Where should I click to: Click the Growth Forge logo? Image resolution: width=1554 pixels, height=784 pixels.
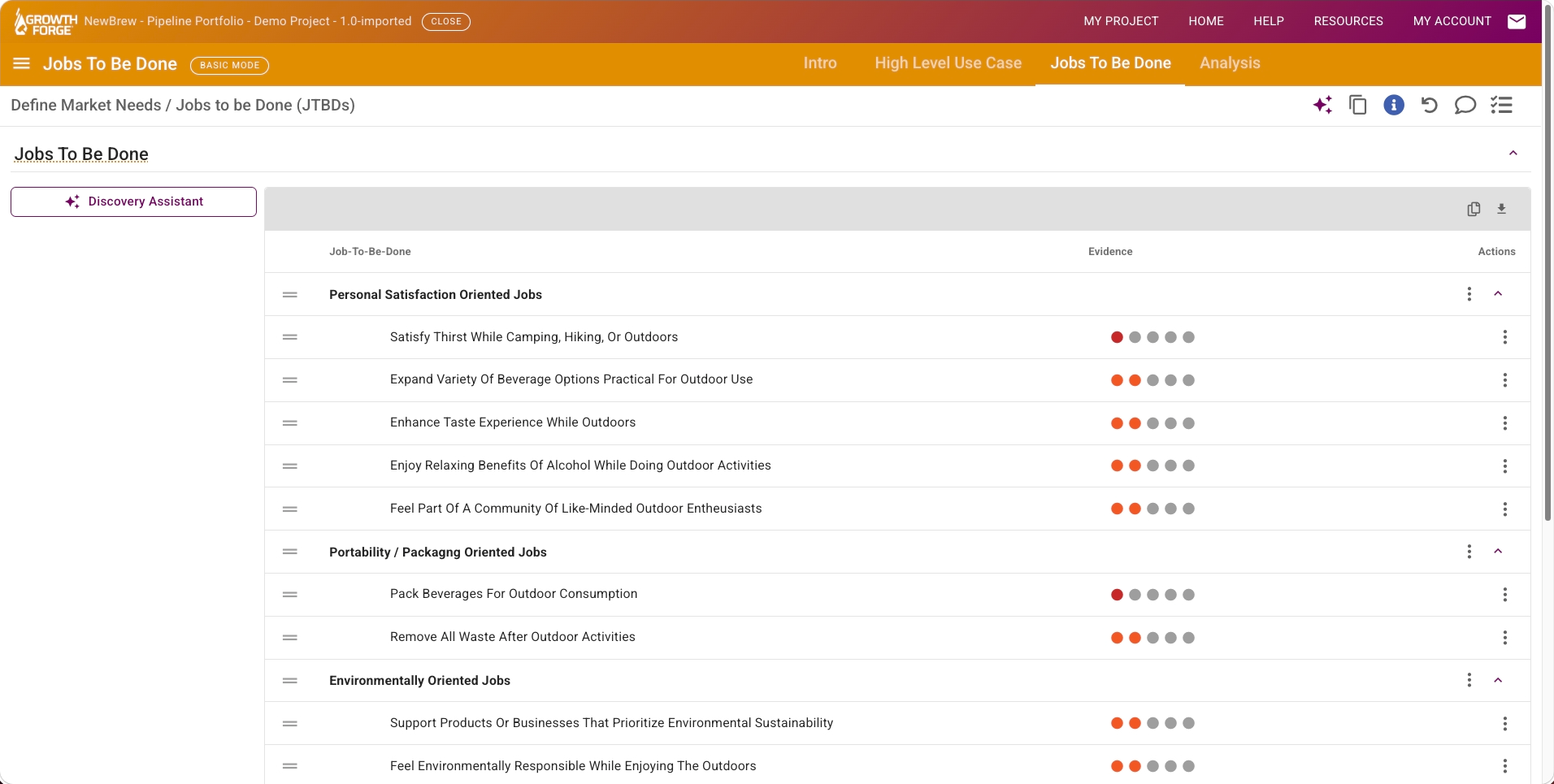(x=46, y=22)
